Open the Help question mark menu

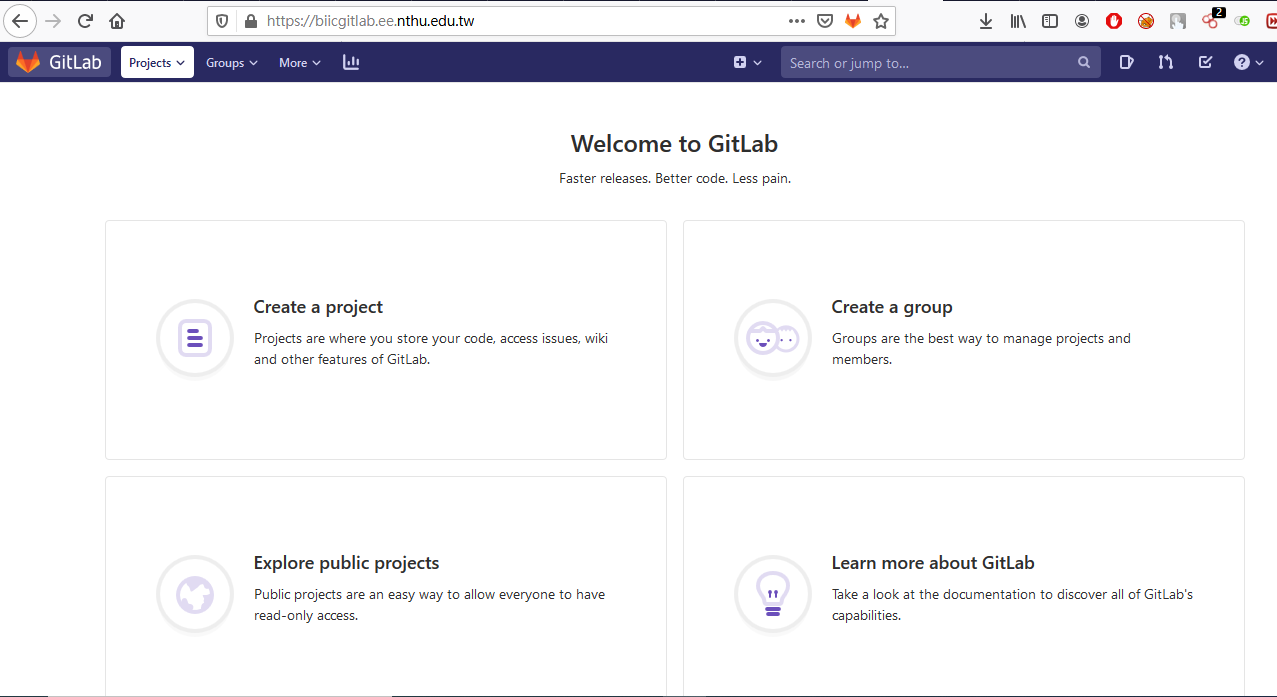pos(1248,62)
